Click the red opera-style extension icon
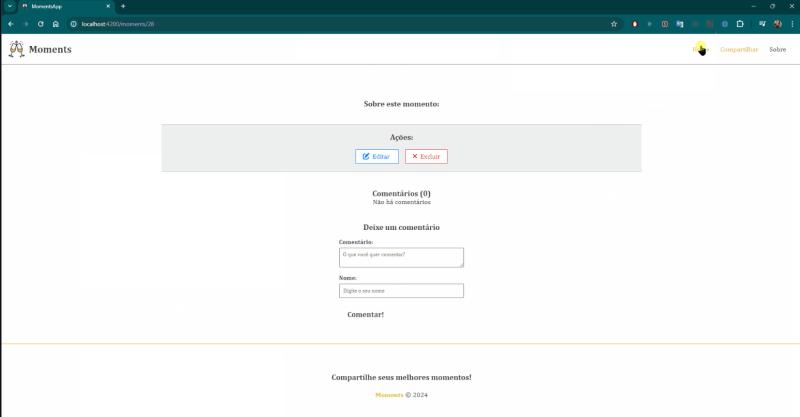The image size is (800, 417). pyautogui.click(x=635, y=24)
